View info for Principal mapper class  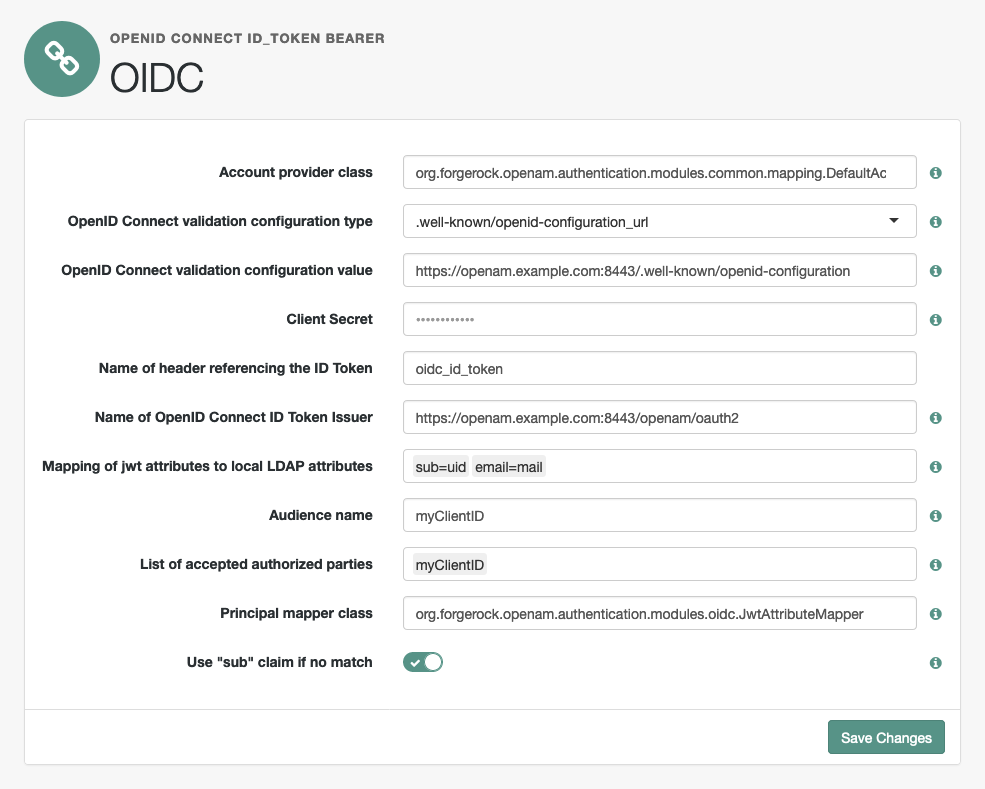click(x=935, y=613)
